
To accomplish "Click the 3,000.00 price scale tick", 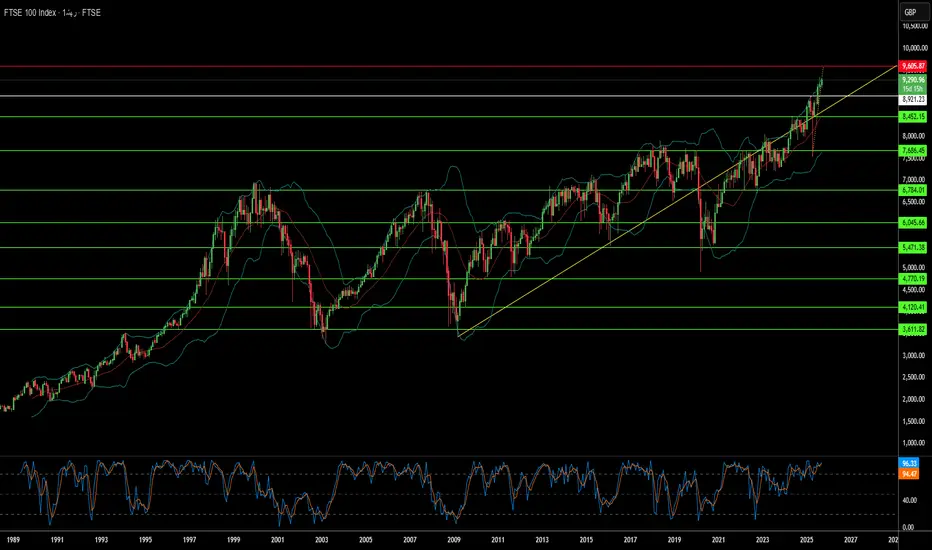I will pyautogui.click(x=914, y=356).
